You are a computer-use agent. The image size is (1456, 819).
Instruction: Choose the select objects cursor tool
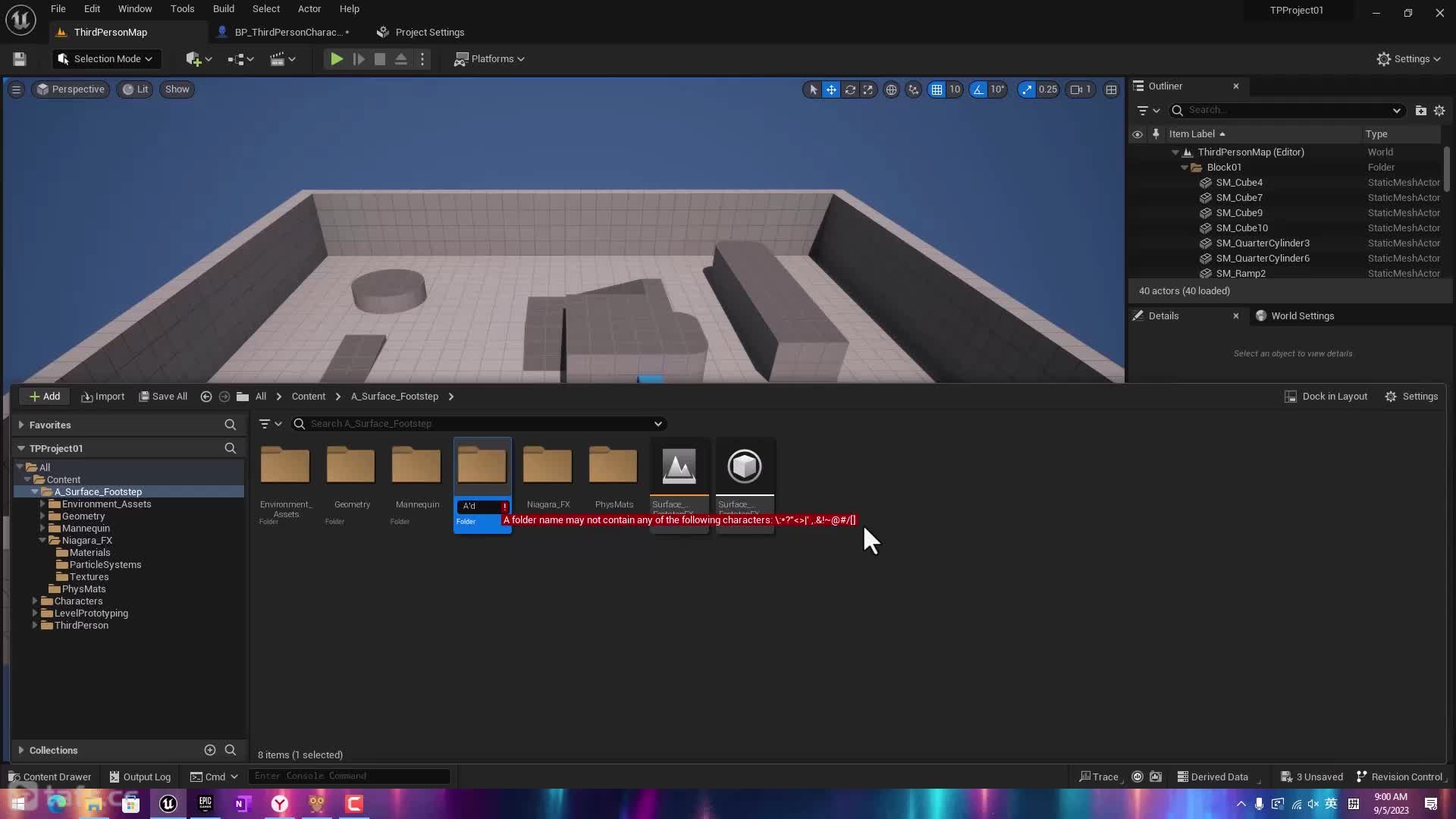click(x=813, y=89)
